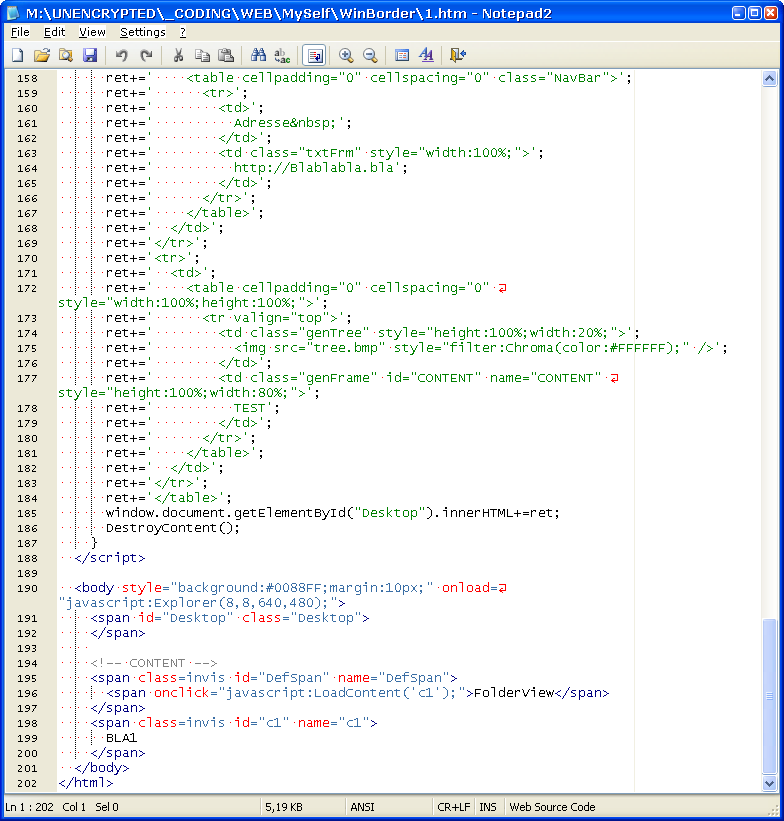Click the ANSI encoding status field
The image size is (784, 821).
tap(362, 807)
